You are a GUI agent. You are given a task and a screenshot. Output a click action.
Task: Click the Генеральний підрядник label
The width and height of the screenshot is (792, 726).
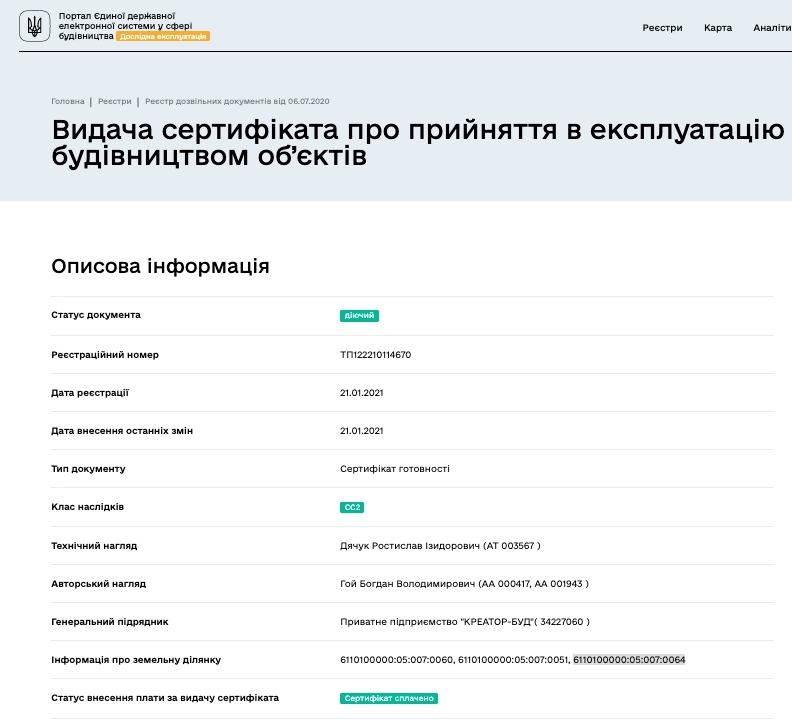click(x=110, y=621)
